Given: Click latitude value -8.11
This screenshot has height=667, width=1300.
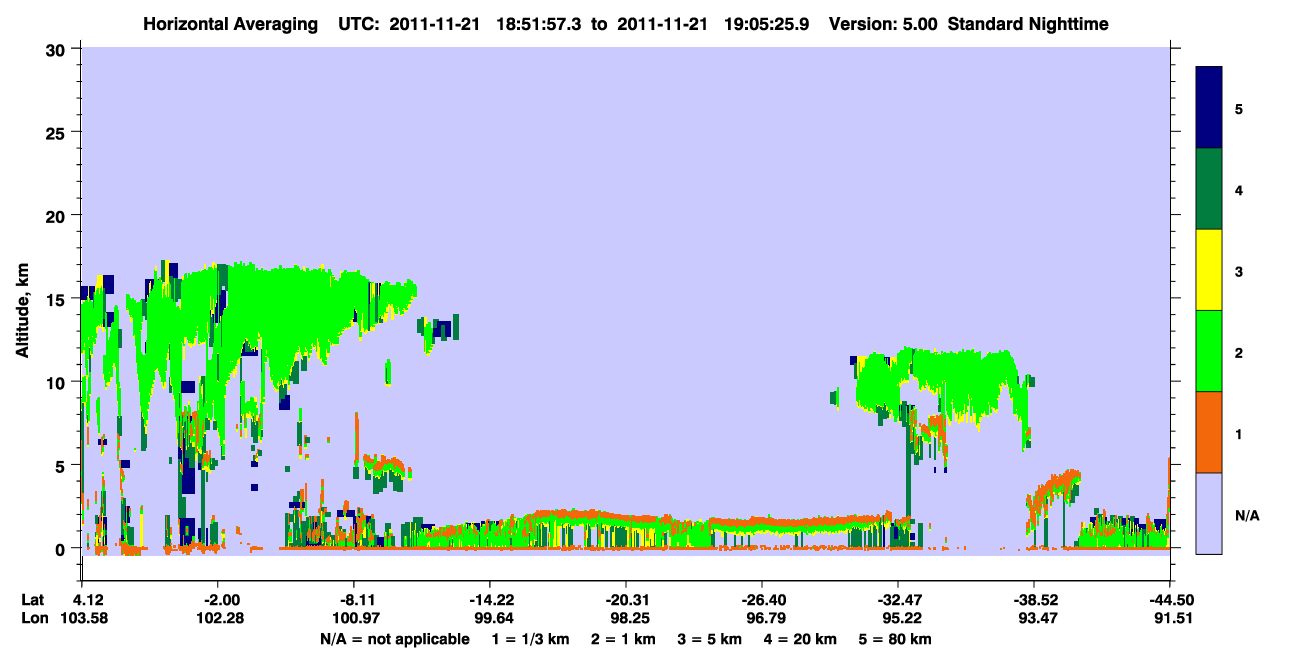Looking at the screenshot, I should pos(354,600).
